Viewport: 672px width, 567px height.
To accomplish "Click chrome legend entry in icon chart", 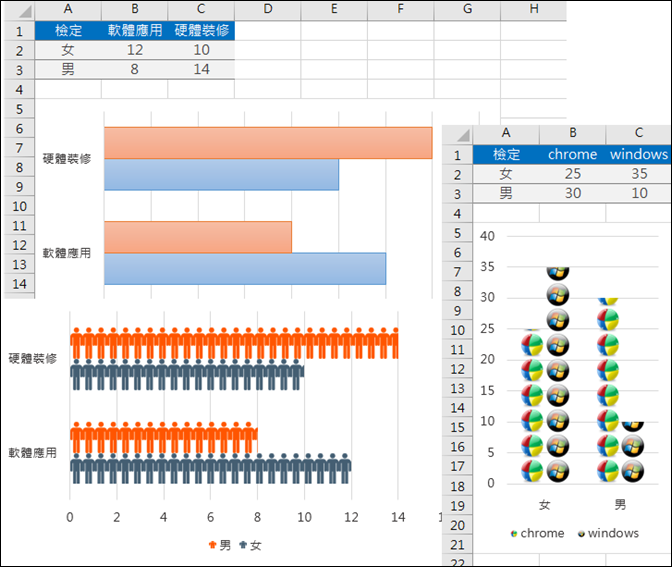I will tap(537, 533).
